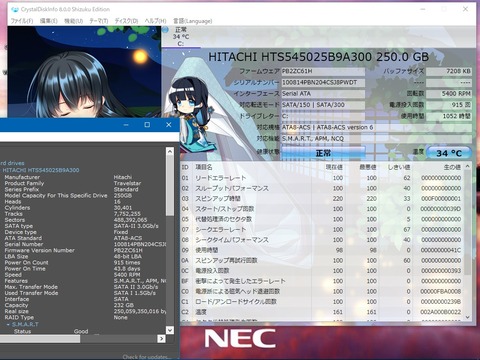Viewport: 480px width, 360px height.
Task: Open the 編集(E) menu
Action: pyautogui.click(x=49, y=21)
